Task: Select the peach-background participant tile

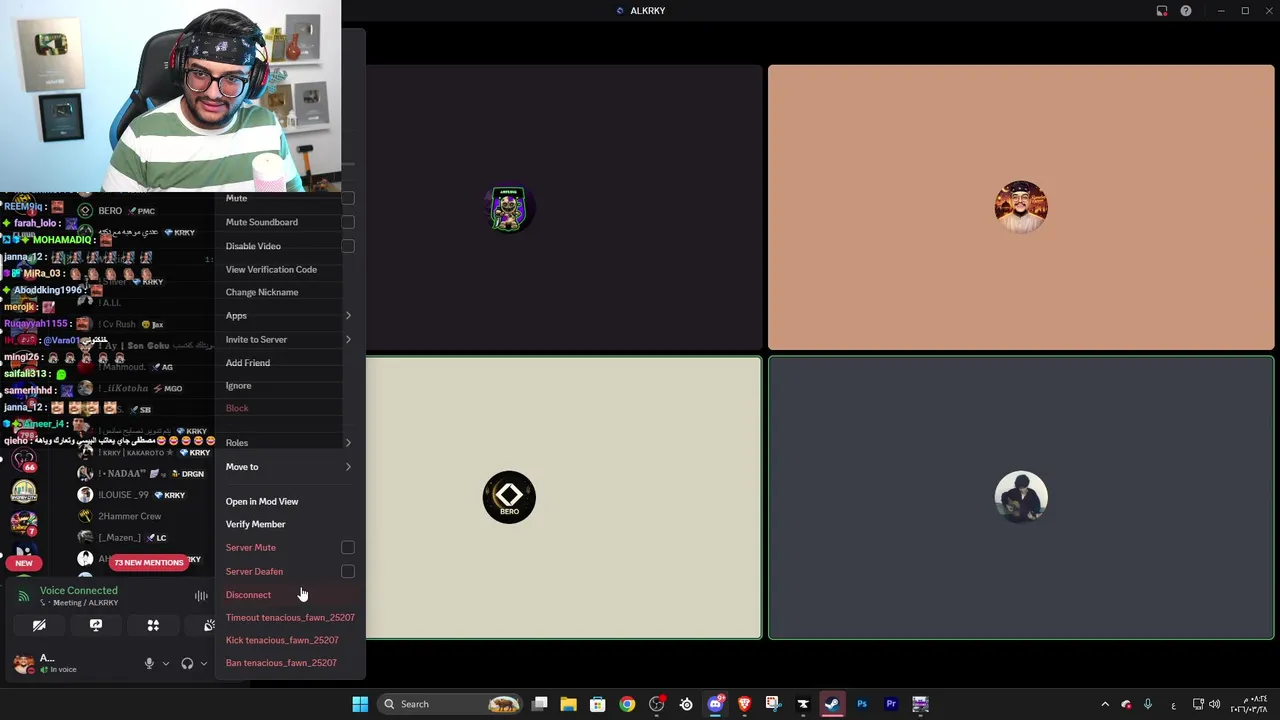Action: point(1021,207)
